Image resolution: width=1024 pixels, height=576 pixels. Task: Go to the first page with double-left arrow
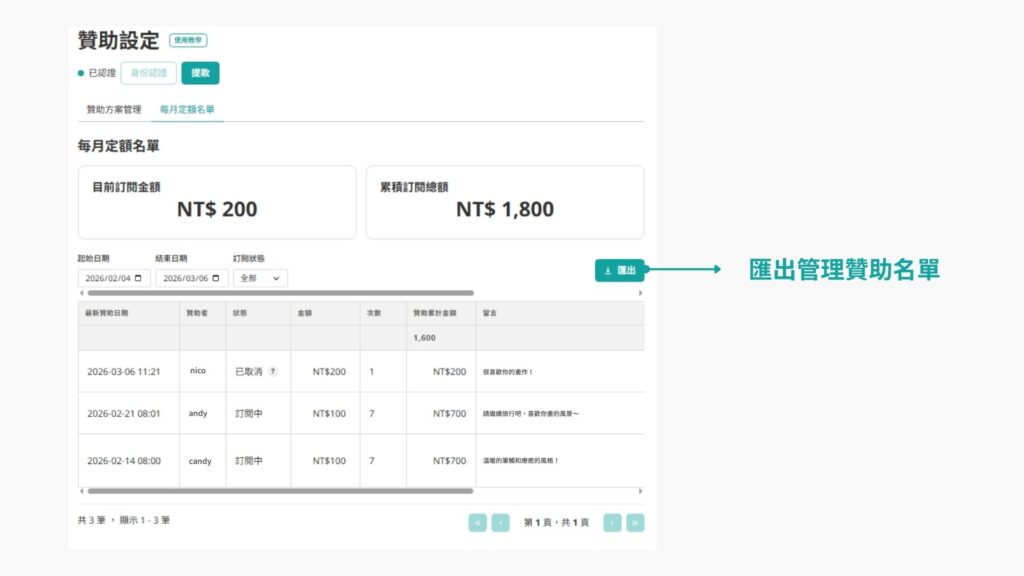[x=477, y=522]
